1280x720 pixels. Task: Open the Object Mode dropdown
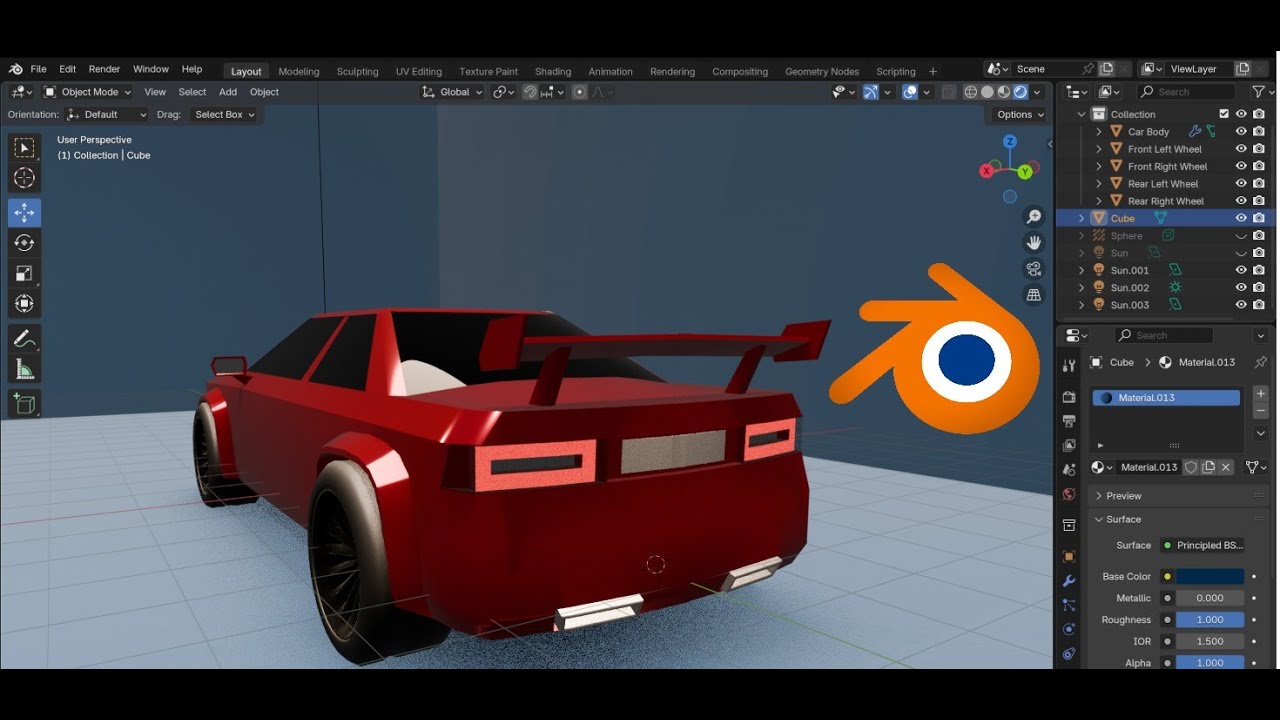pyautogui.click(x=88, y=92)
